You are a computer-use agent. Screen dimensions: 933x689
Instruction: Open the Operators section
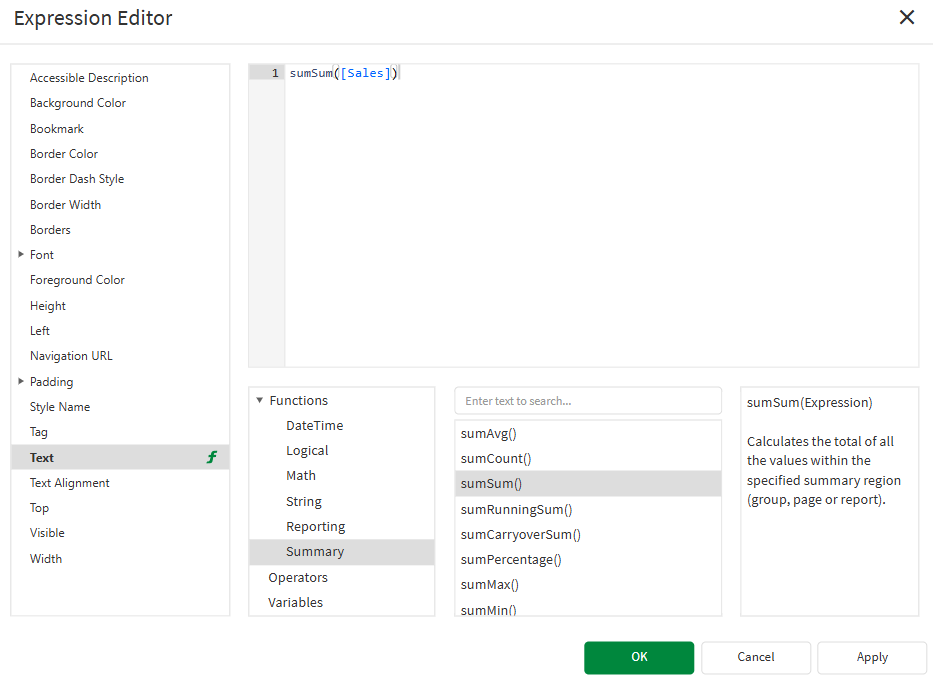pyautogui.click(x=297, y=577)
